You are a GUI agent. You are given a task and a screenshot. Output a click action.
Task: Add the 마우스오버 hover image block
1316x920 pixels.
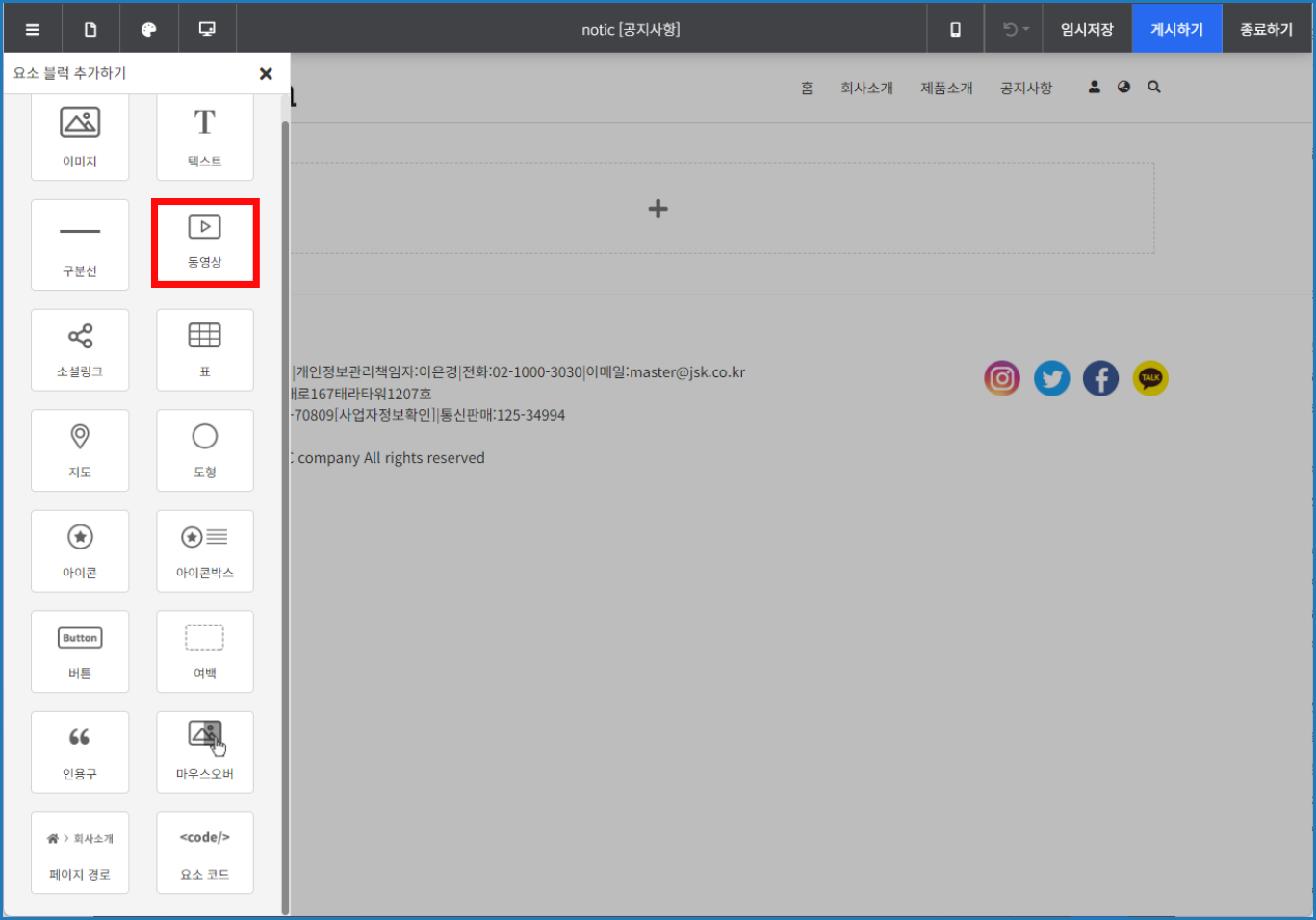pos(205,752)
